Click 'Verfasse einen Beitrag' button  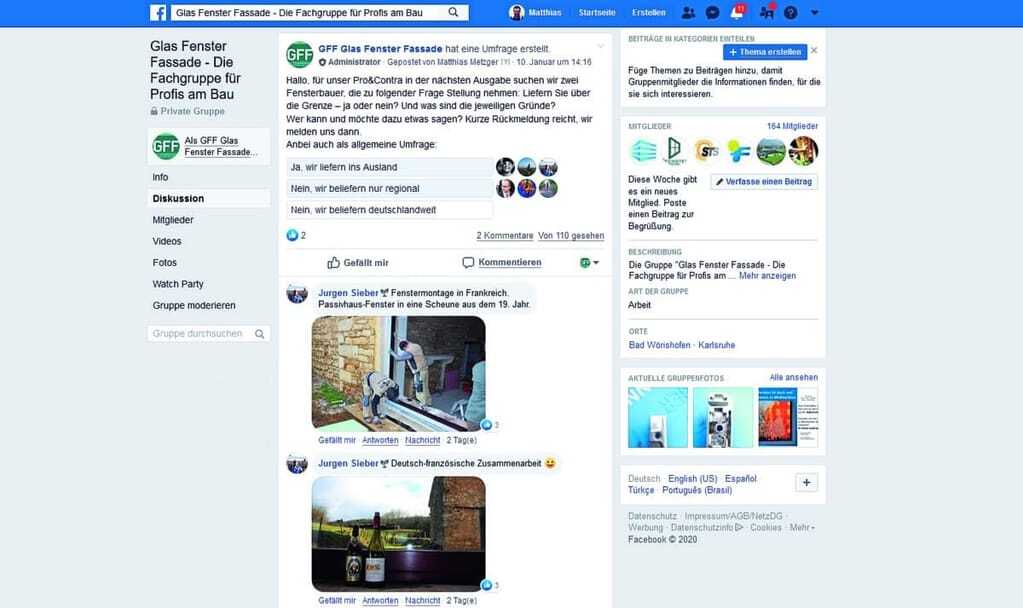click(764, 182)
